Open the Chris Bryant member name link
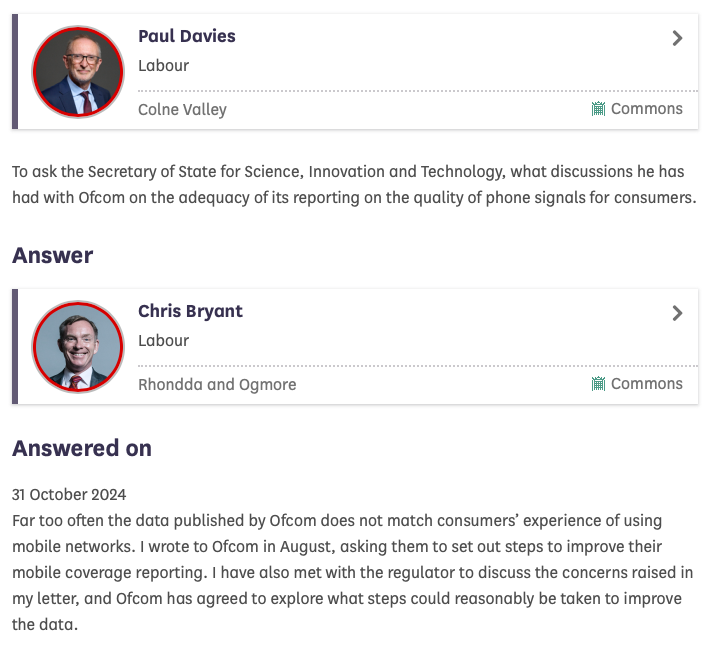713x650 pixels. click(190, 311)
